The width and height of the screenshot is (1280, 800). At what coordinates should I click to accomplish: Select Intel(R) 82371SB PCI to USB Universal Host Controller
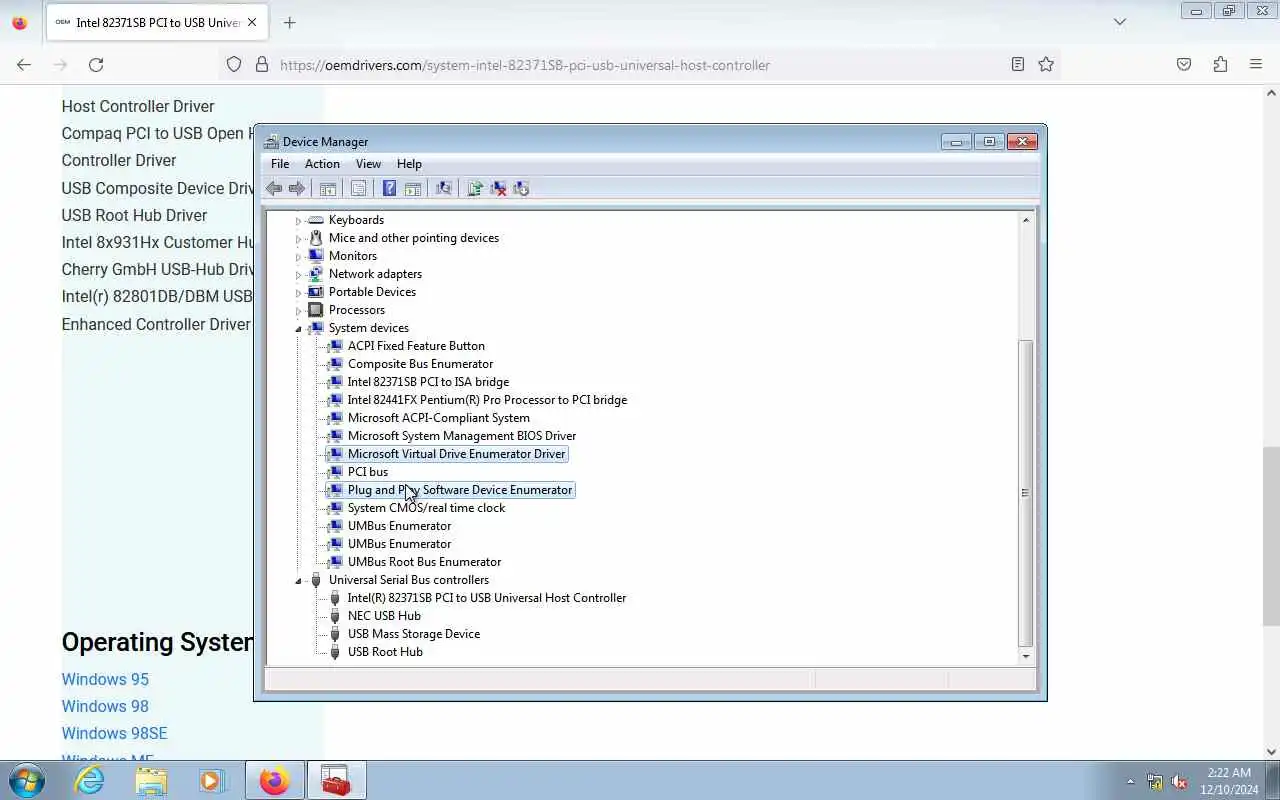tap(486, 598)
